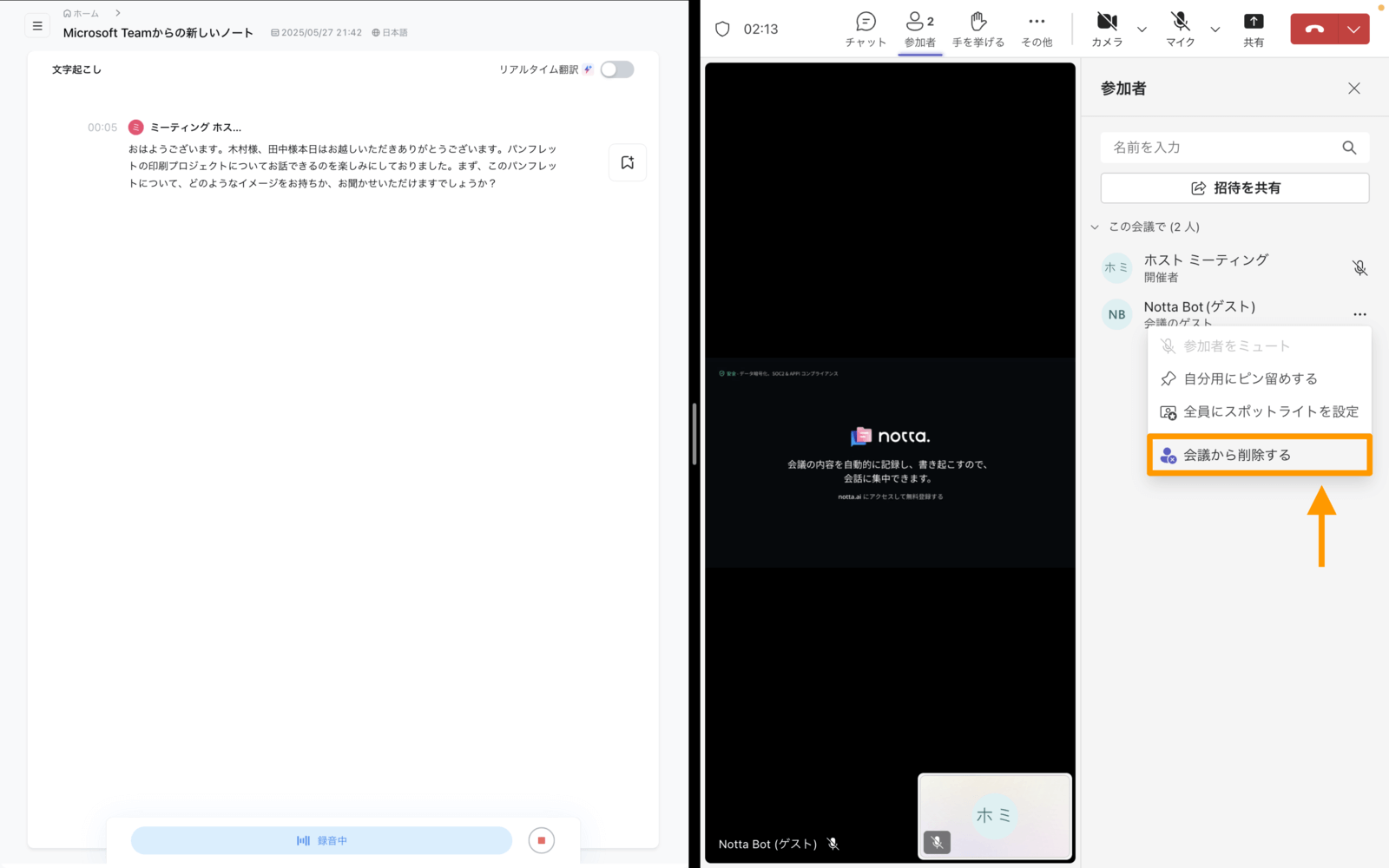Viewport: 1389px width, 868px height.
Task: Click Notta Bot (ゲスト) video name label
Action: (x=767, y=844)
